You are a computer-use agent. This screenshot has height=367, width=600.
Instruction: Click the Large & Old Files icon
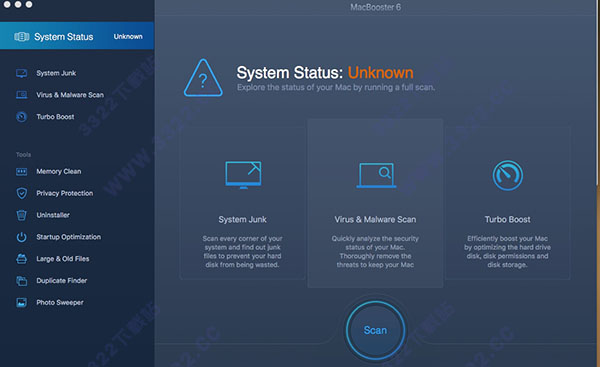click(x=21, y=259)
